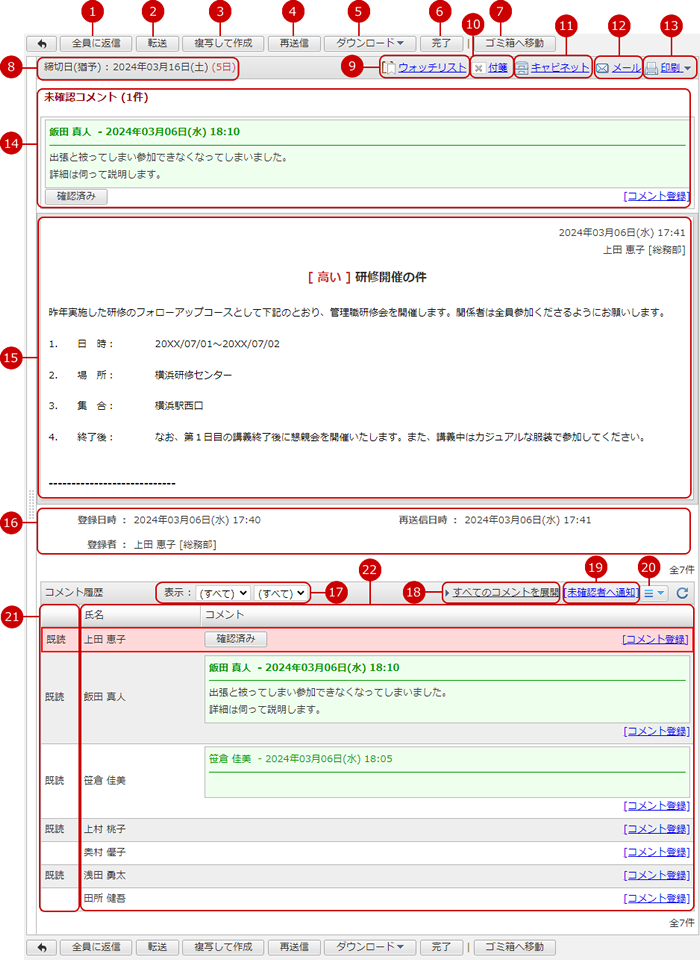Screen dimensions: 700x960
Task: Click the cabinet icon
Action: tap(522, 68)
